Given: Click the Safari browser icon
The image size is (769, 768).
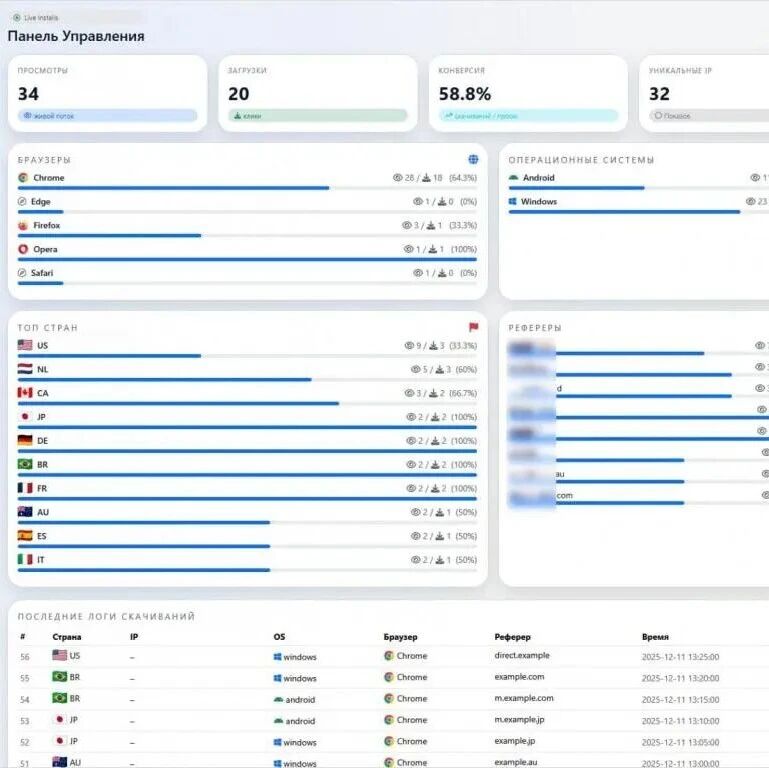Looking at the screenshot, I should click(x=22, y=273).
